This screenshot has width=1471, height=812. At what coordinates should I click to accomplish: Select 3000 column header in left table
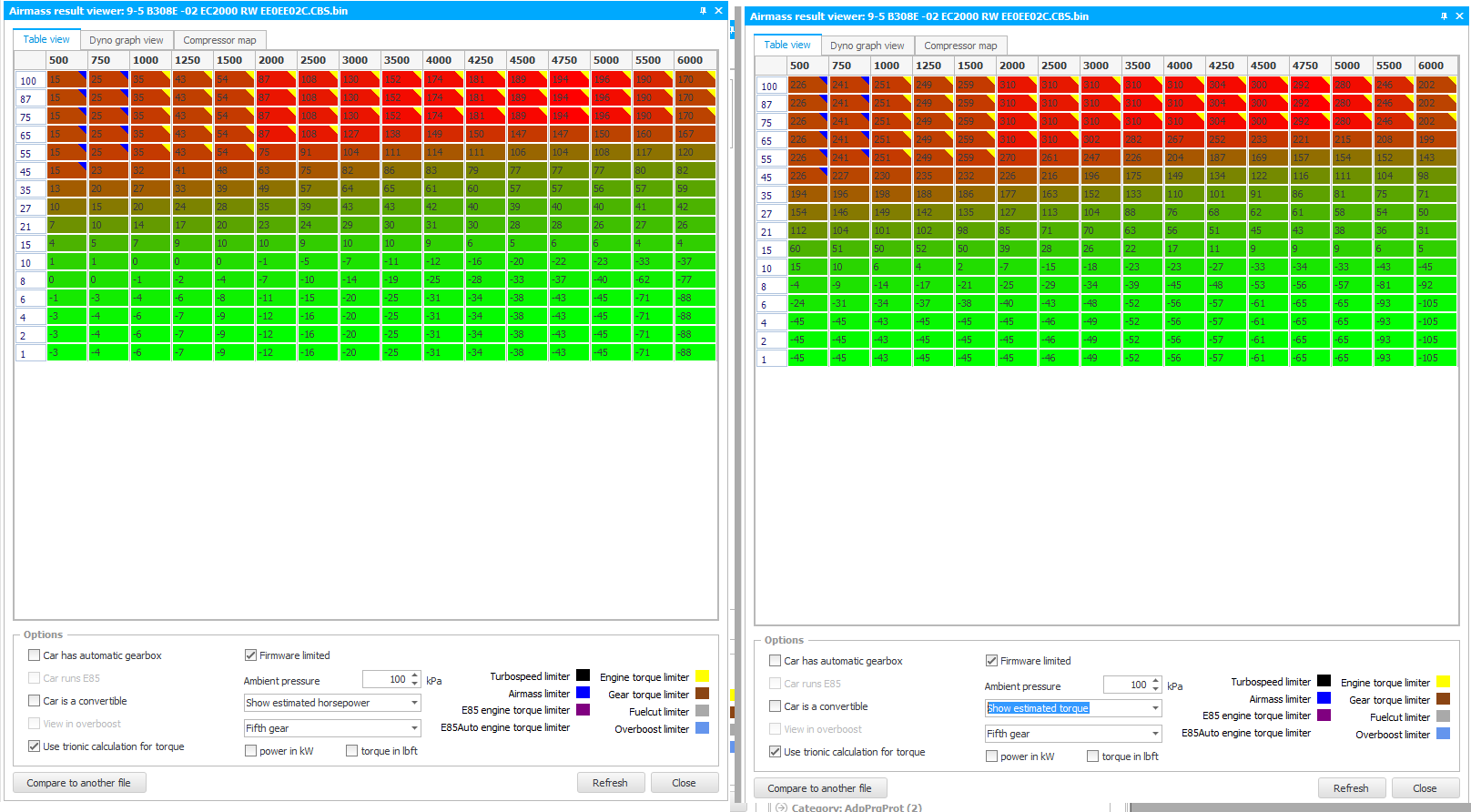[359, 60]
